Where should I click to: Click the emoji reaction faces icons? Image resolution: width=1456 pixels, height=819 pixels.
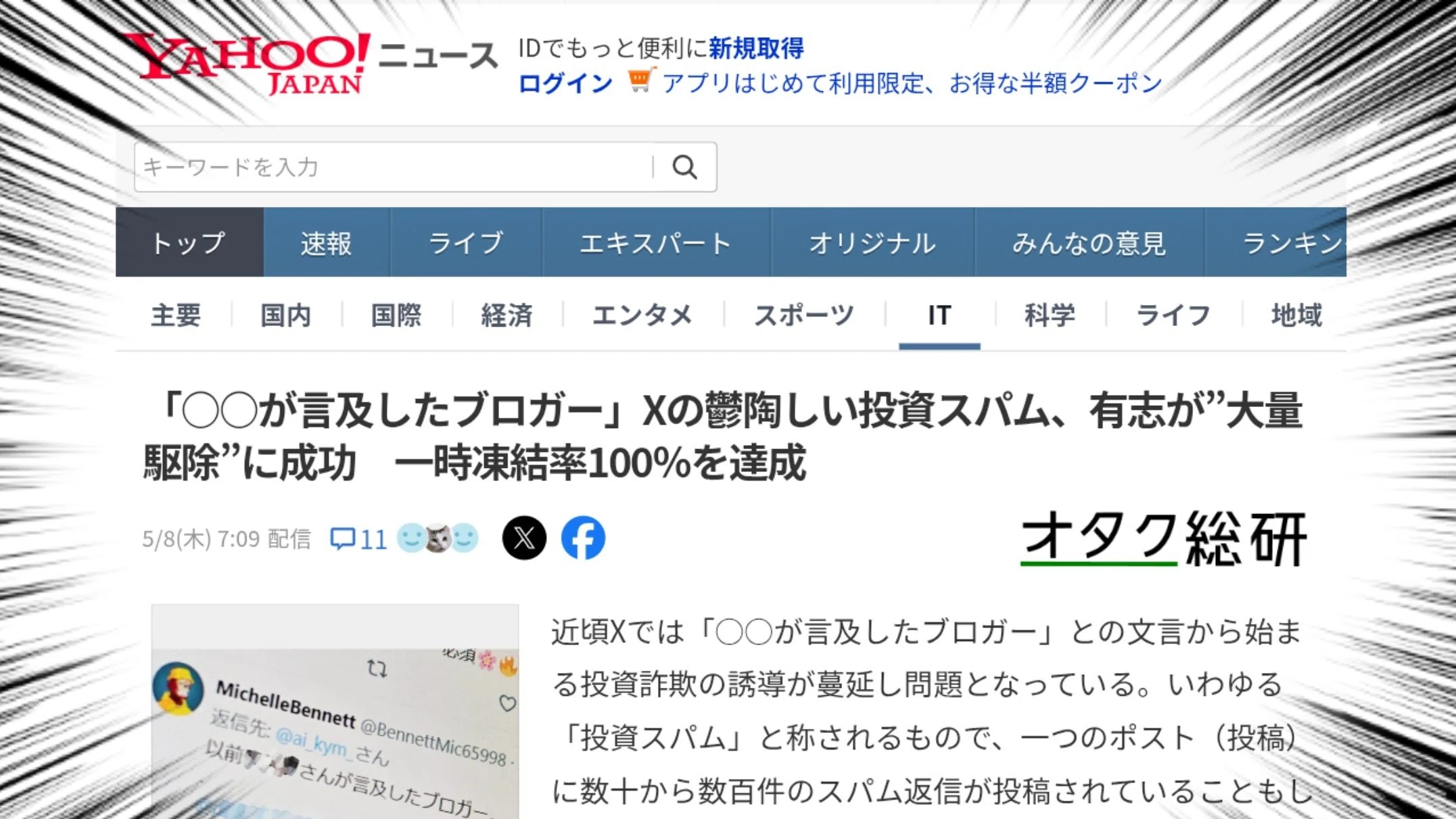[438, 538]
